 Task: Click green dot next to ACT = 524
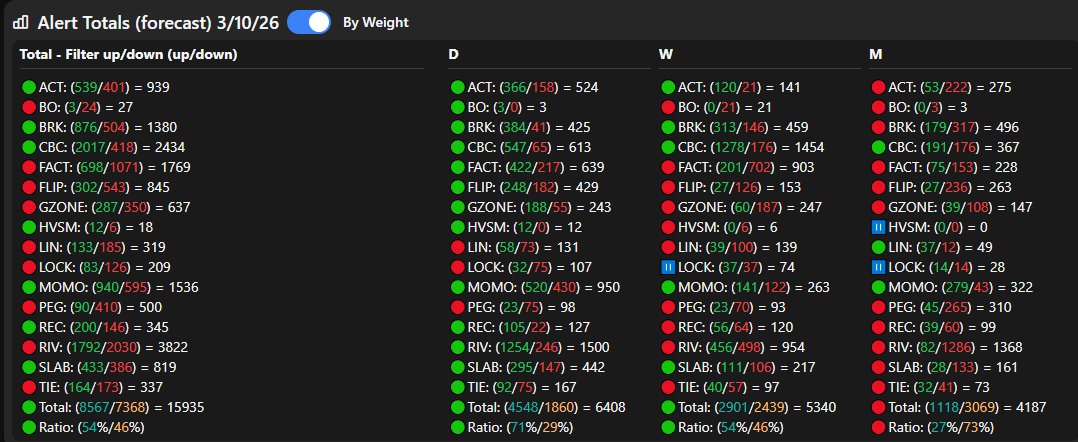(x=457, y=87)
